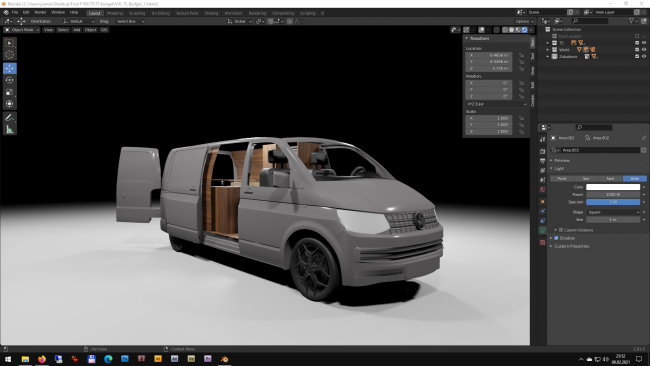Switch to Wireframe viewport shading

tap(505, 30)
